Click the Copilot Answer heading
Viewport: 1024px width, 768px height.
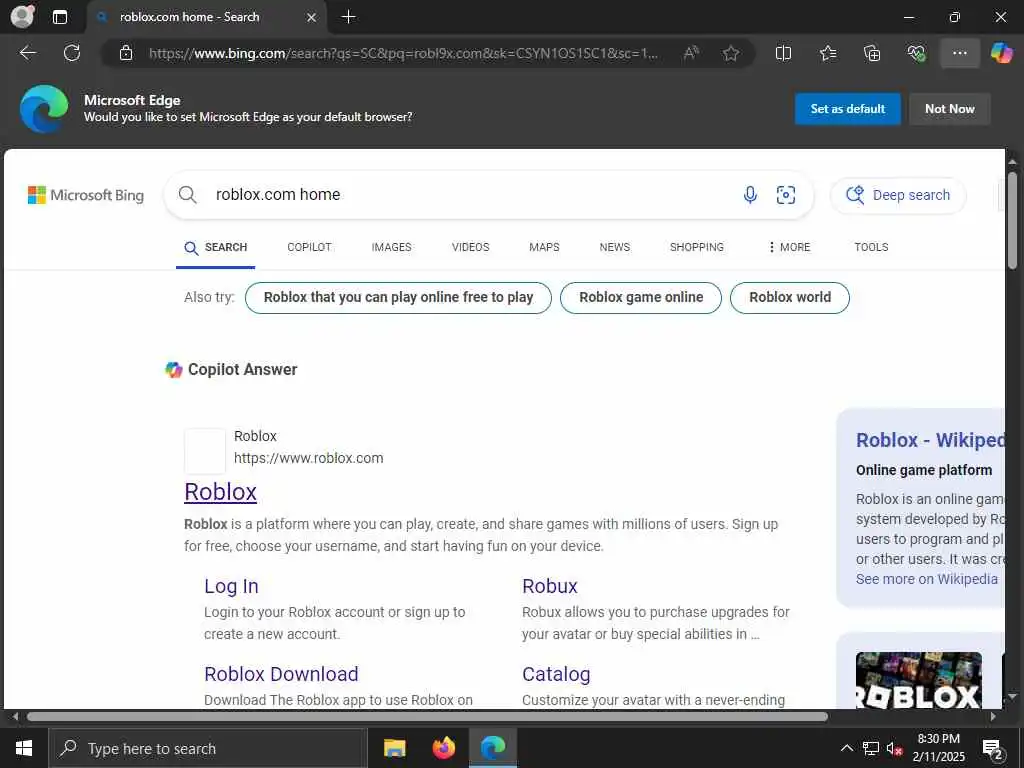pyautogui.click(x=242, y=370)
